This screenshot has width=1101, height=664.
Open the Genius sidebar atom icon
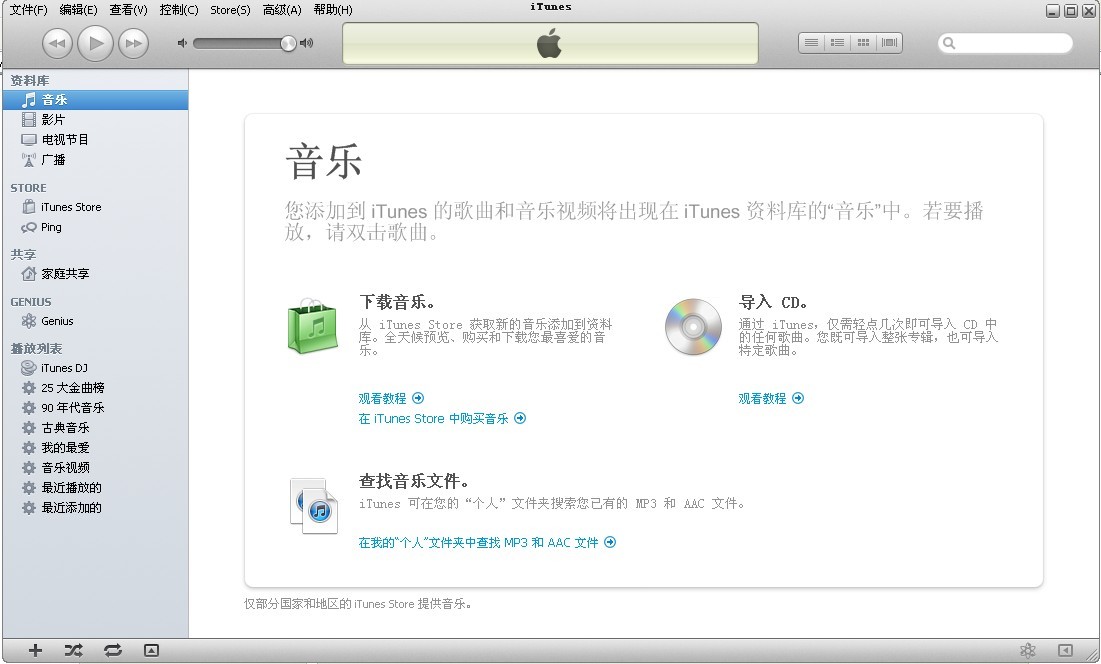click(1027, 650)
